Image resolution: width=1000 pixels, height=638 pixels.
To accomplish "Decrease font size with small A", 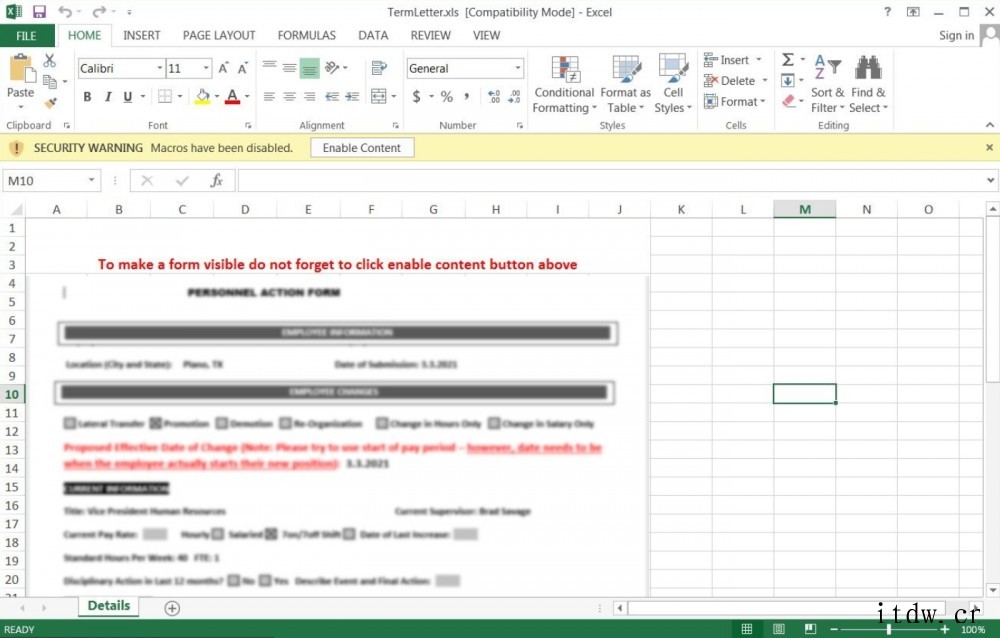I will (242, 68).
